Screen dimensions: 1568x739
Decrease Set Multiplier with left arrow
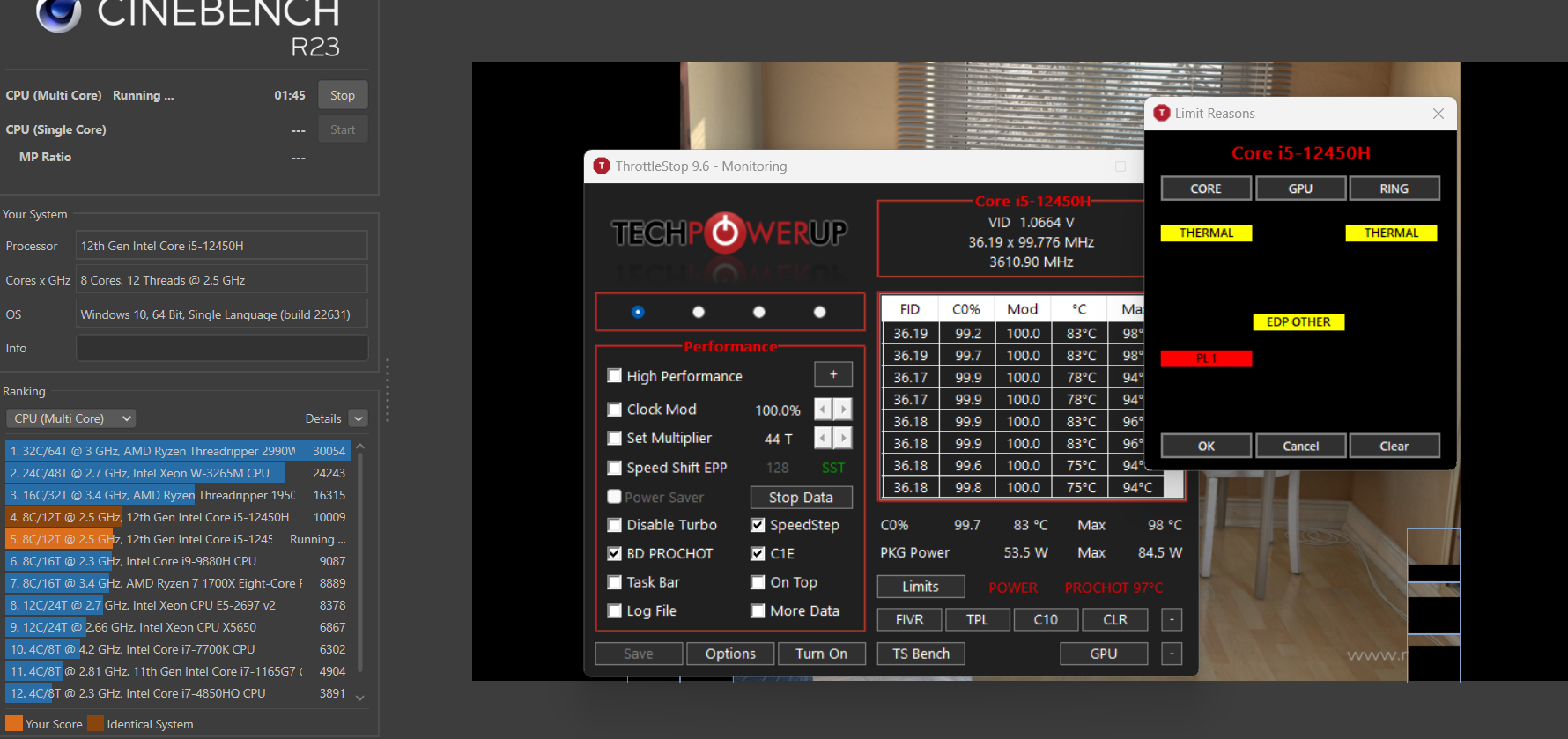point(823,438)
